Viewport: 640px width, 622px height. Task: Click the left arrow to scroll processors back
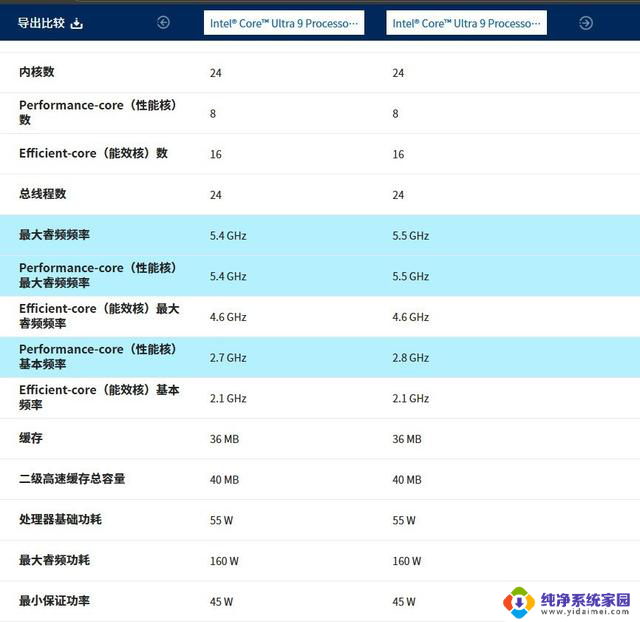click(x=164, y=23)
